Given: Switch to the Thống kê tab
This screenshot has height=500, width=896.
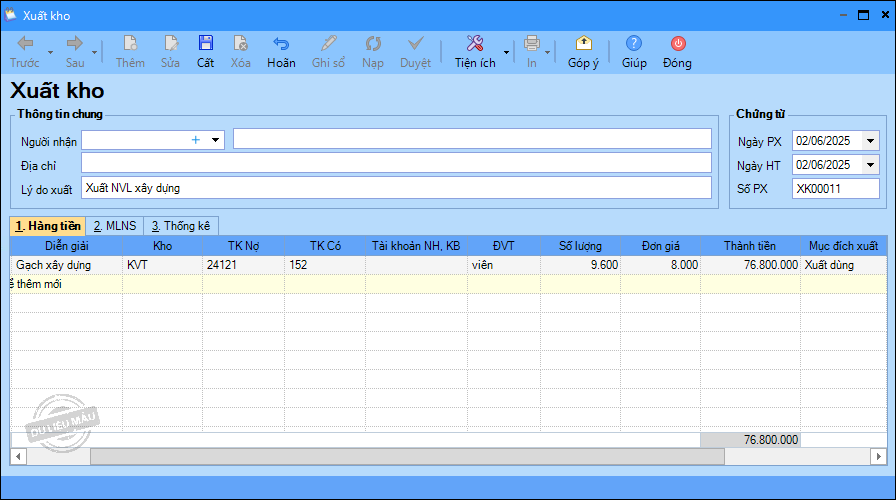Looking at the screenshot, I should 181,226.
